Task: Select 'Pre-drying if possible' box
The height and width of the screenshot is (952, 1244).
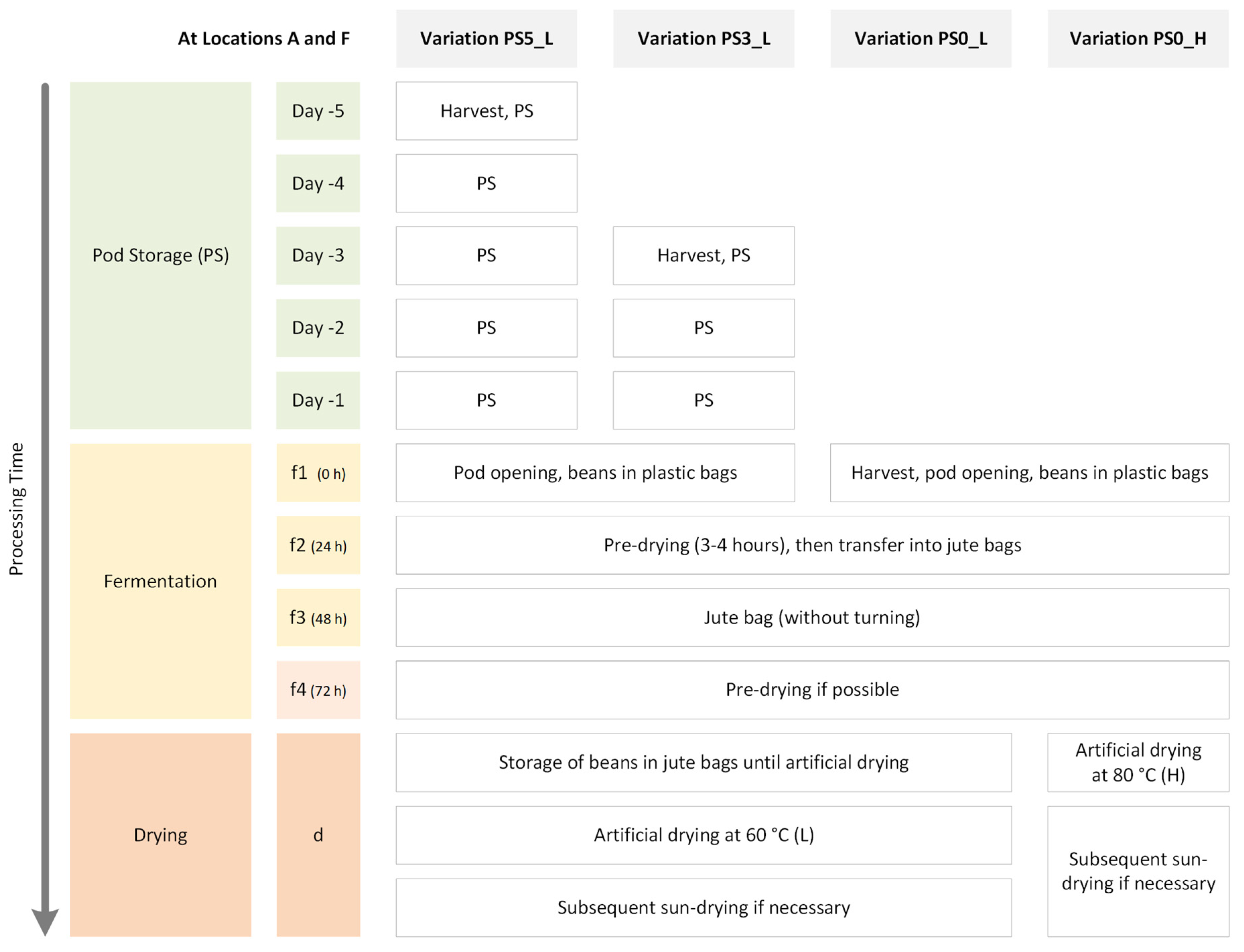Action: click(812, 689)
